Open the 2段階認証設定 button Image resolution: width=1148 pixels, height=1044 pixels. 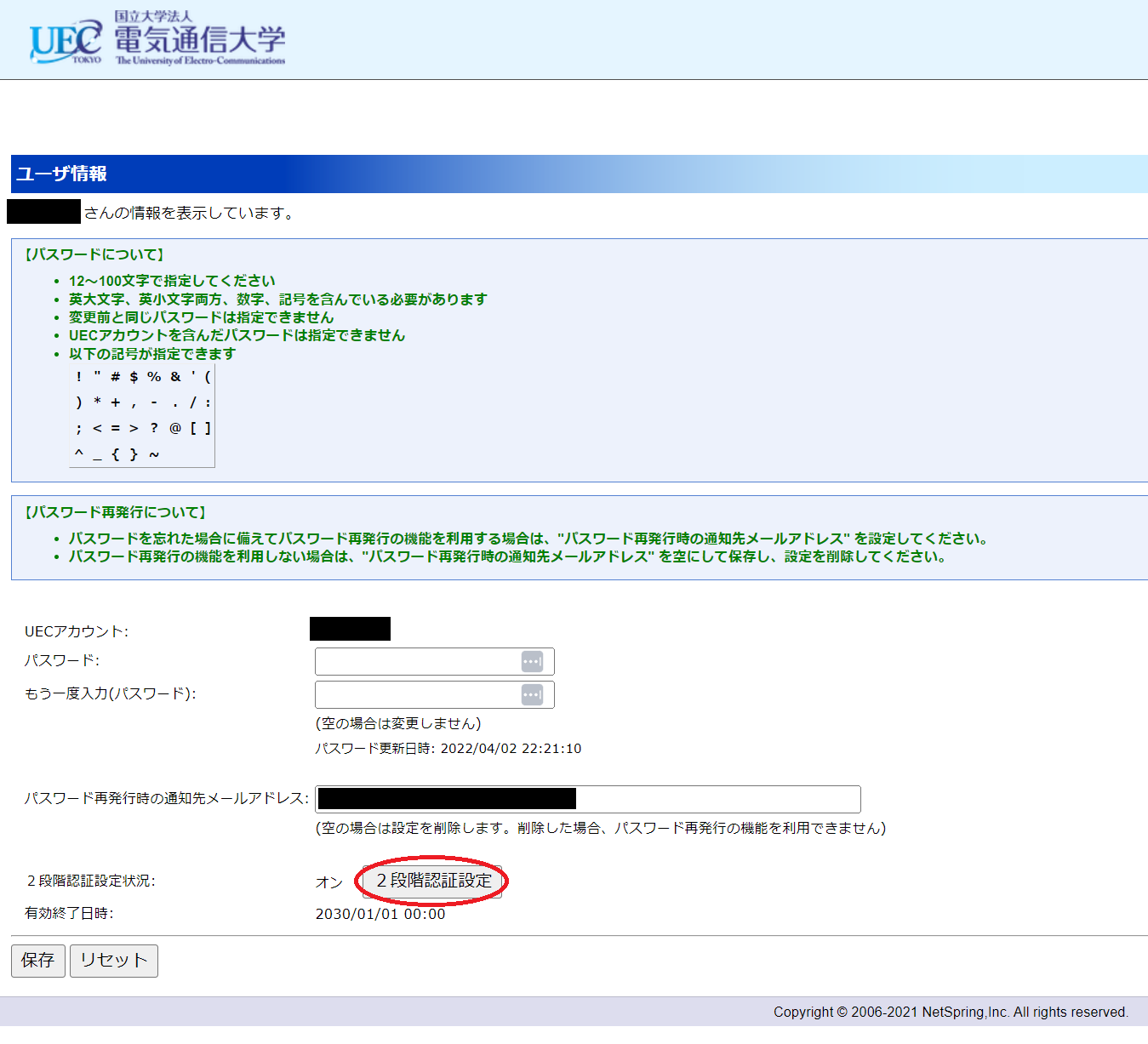[434, 881]
